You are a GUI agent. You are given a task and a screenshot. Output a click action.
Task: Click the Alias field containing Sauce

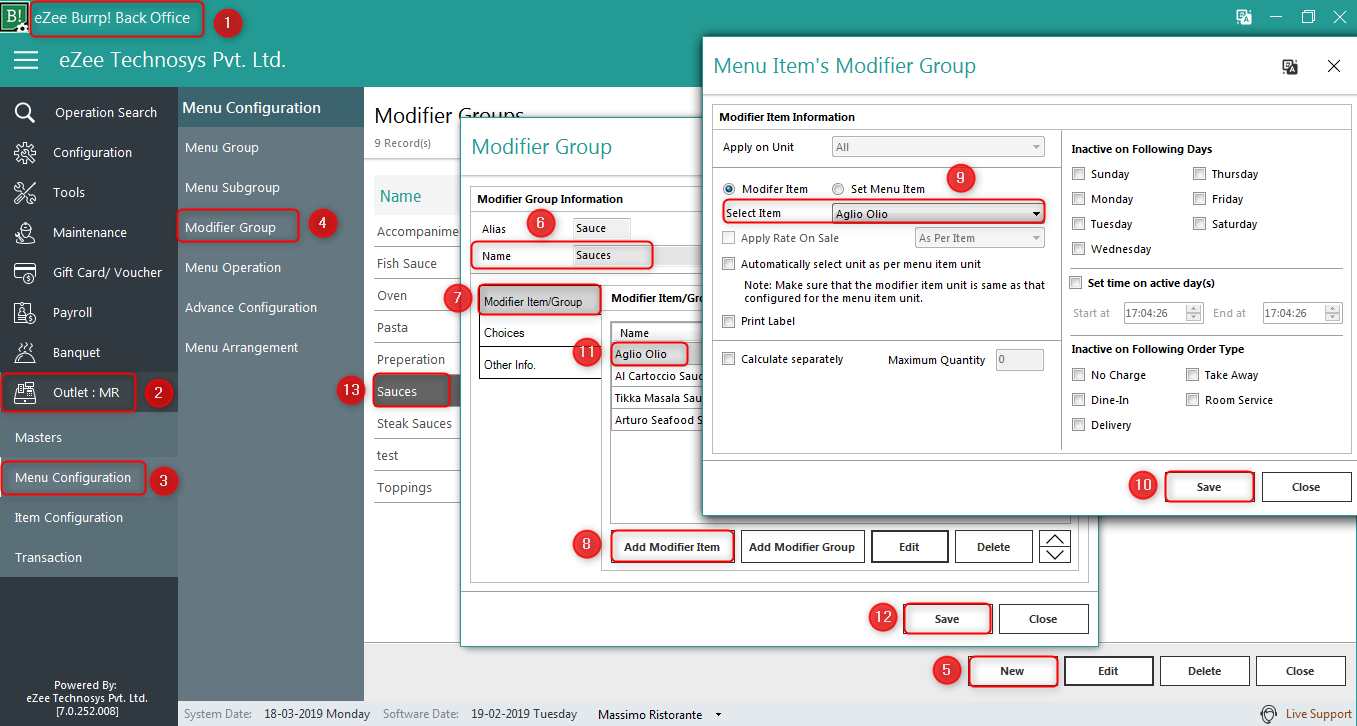[x=601, y=228]
